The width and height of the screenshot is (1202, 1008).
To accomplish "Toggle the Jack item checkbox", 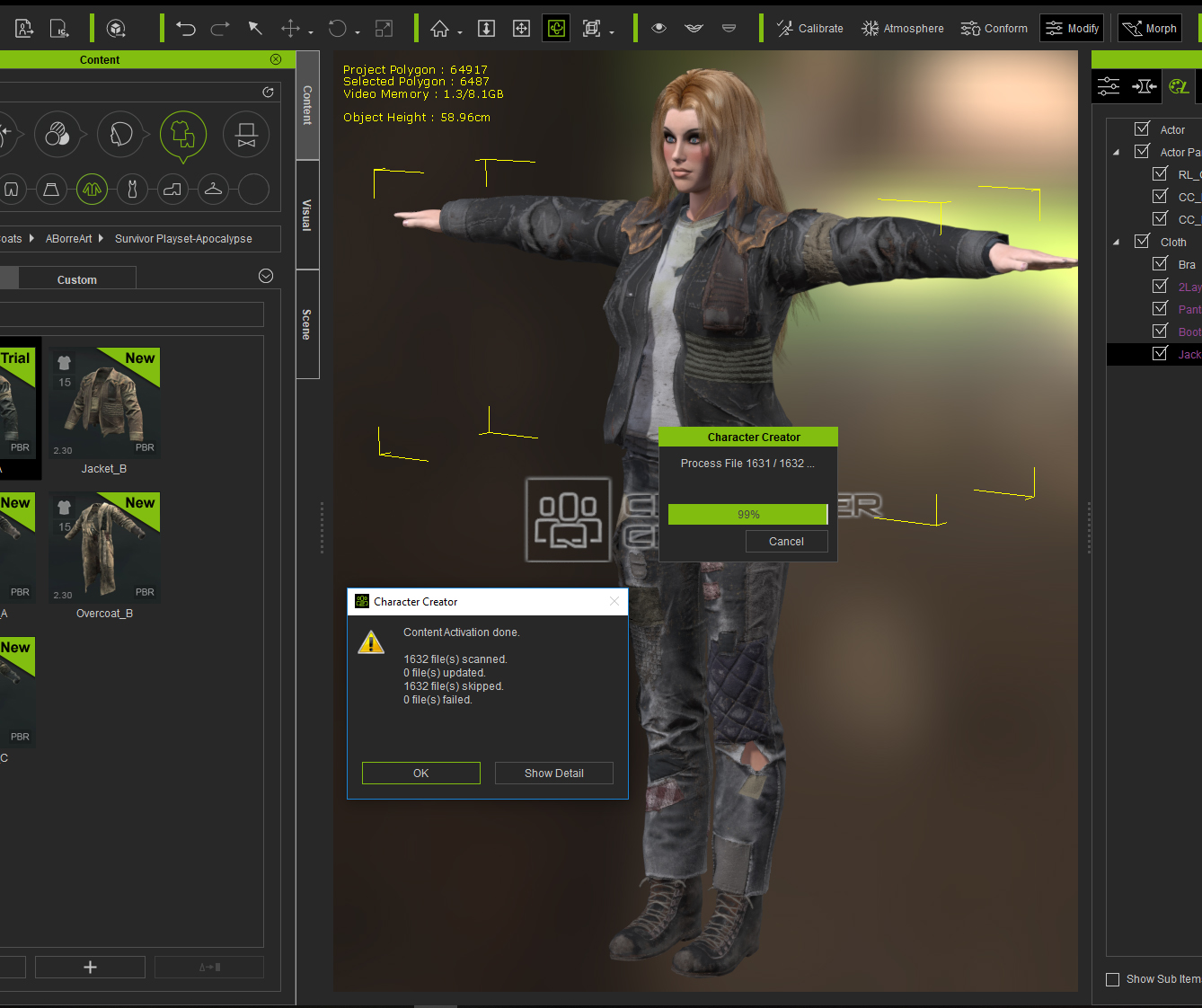I will [x=1160, y=353].
